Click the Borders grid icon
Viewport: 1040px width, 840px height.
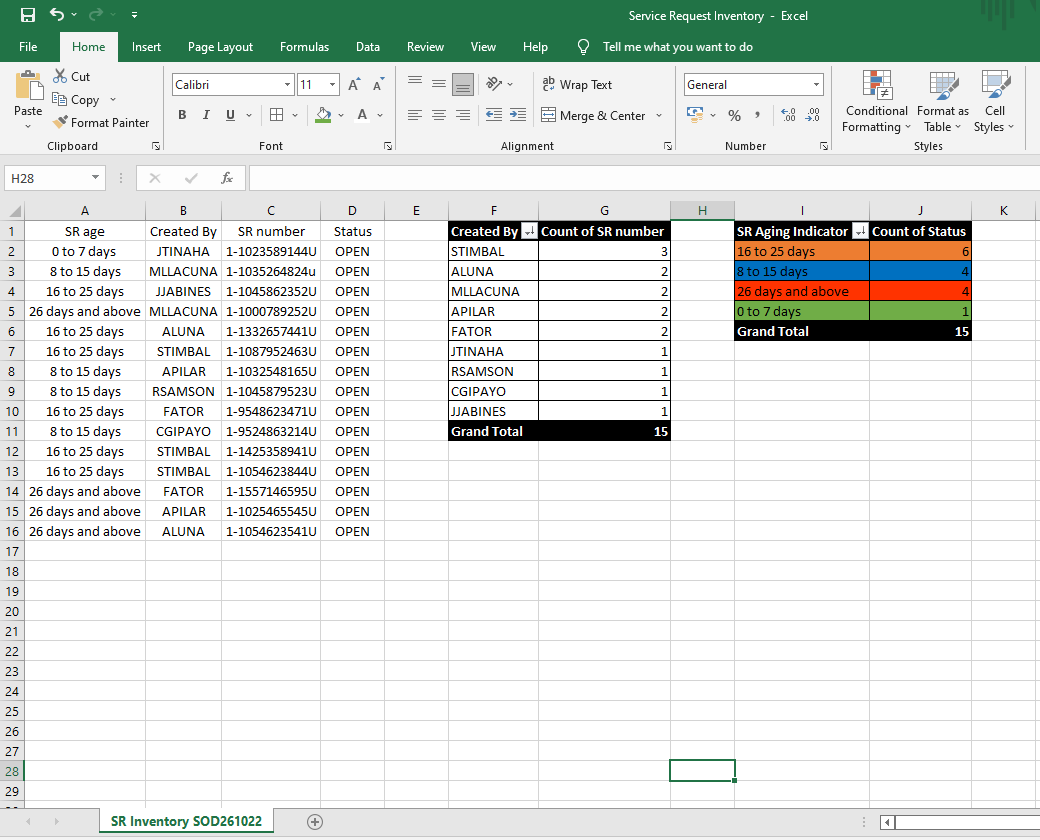pos(277,115)
